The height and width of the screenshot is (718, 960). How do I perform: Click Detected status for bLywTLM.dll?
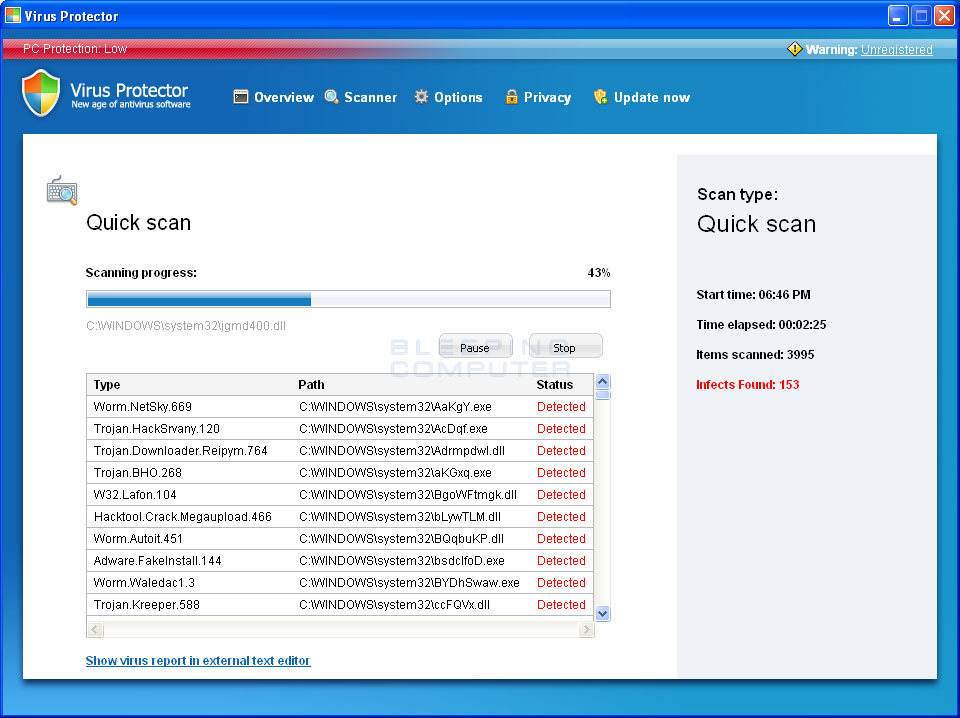(561, 517)
